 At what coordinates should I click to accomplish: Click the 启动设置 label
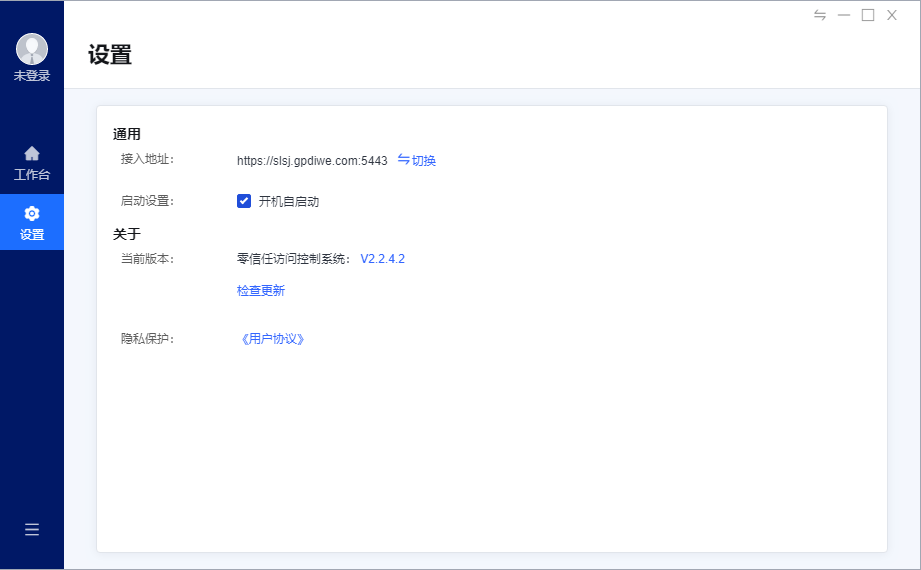click(x=147, y=201)
